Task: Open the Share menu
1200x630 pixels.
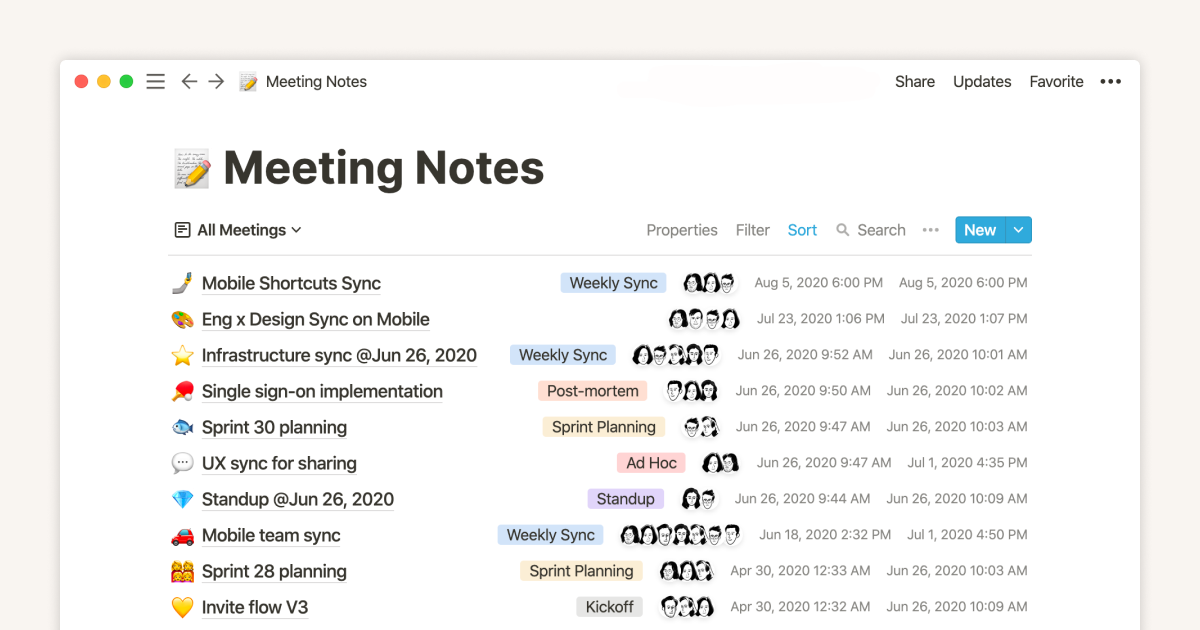Action: (914, 81)
